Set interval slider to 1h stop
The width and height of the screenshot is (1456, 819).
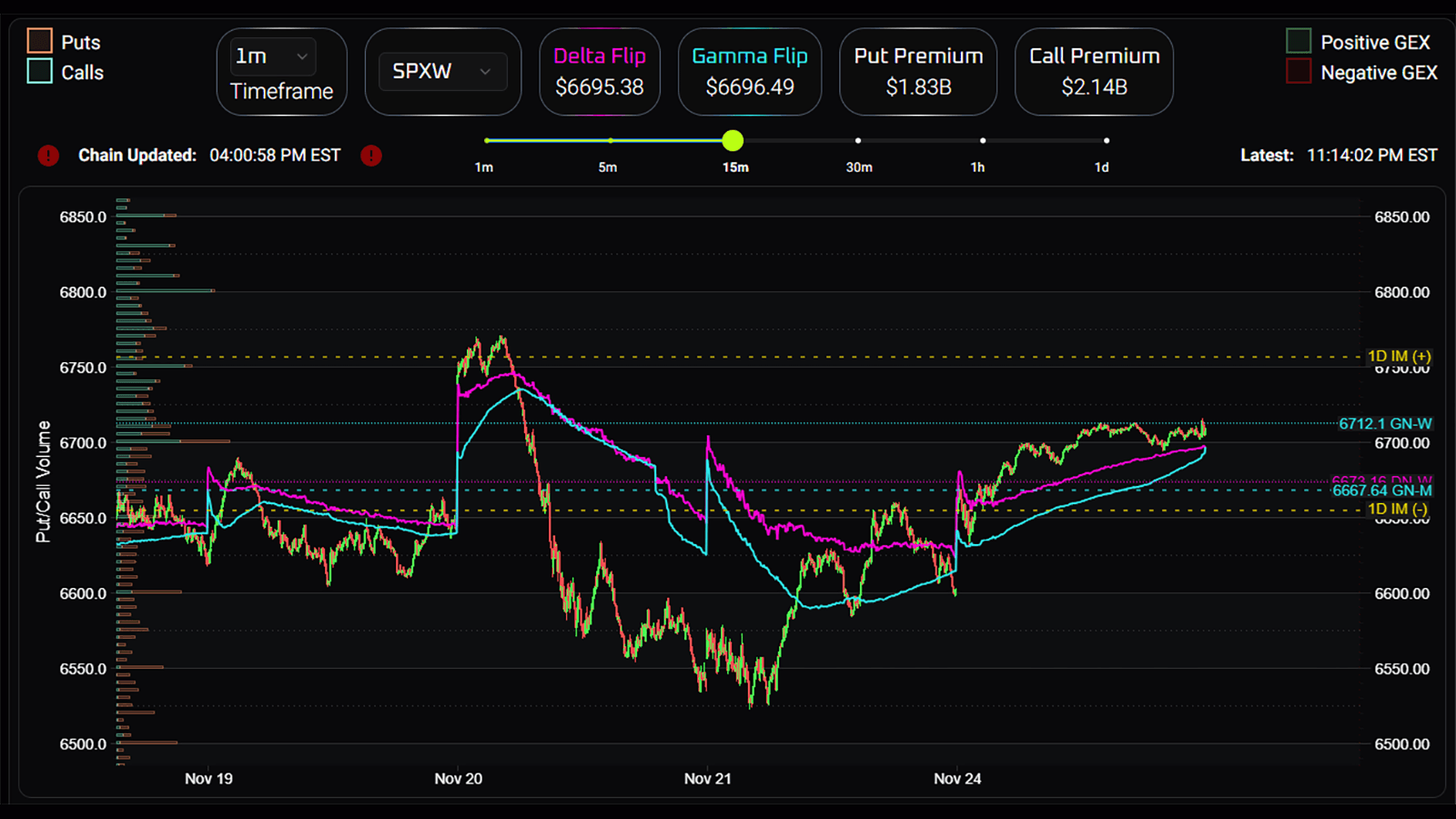(x=983, y=141)
